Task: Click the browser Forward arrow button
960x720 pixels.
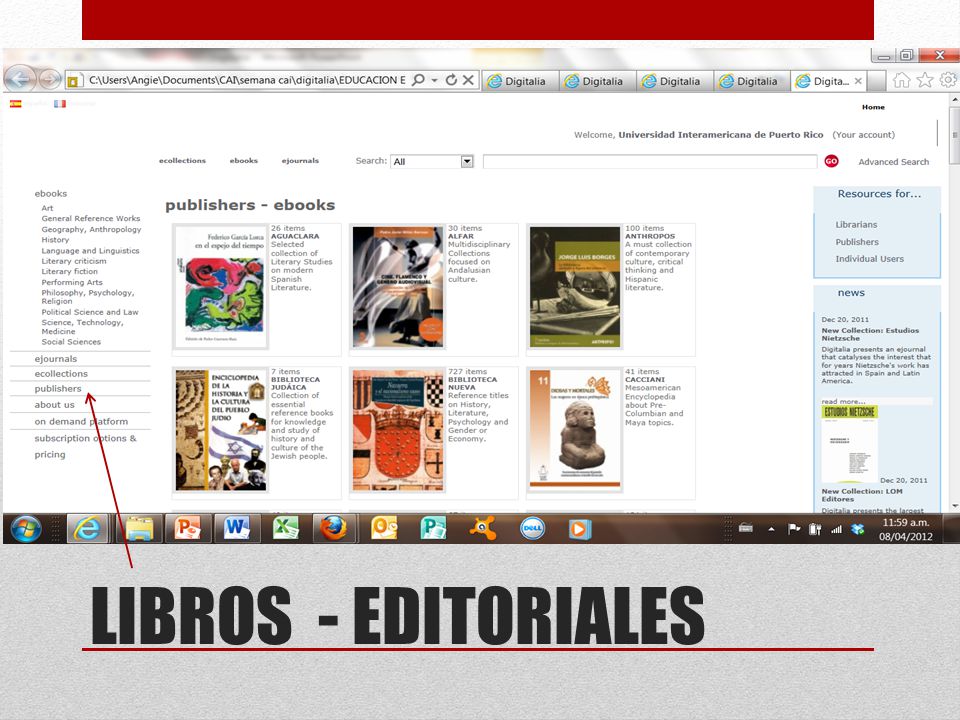Action: [50, 80]
